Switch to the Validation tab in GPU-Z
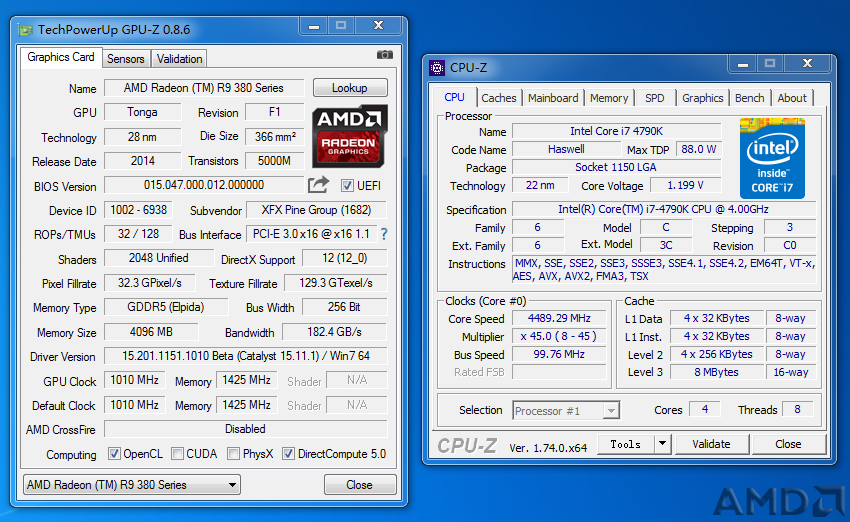850x522 pixels. coord(179,59)
